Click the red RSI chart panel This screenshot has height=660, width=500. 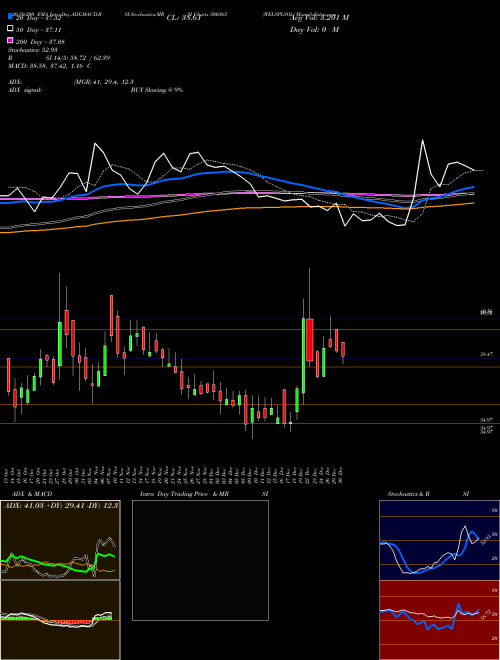[439, 620]
